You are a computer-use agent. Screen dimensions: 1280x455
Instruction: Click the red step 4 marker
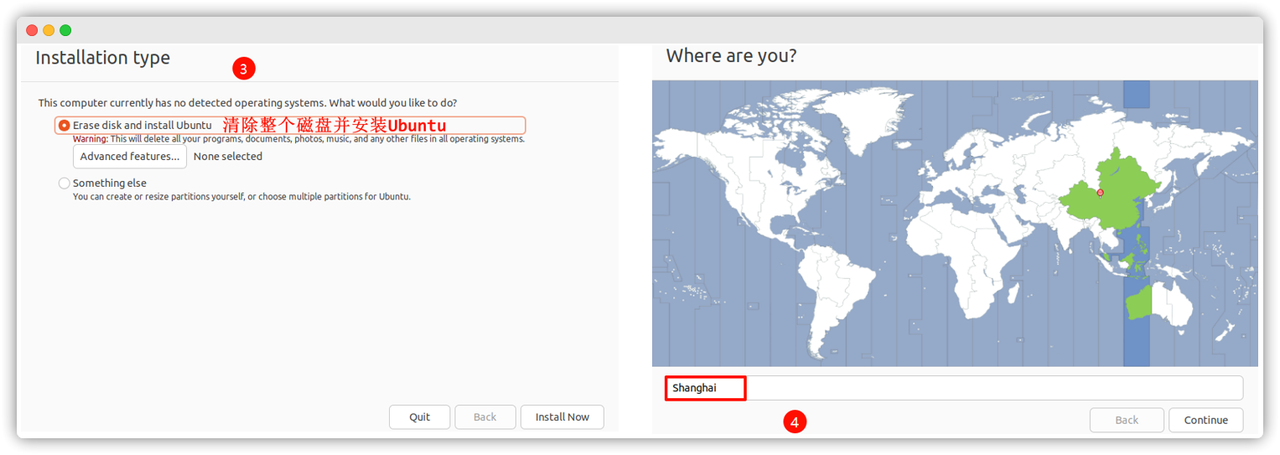tap(794, 423)
